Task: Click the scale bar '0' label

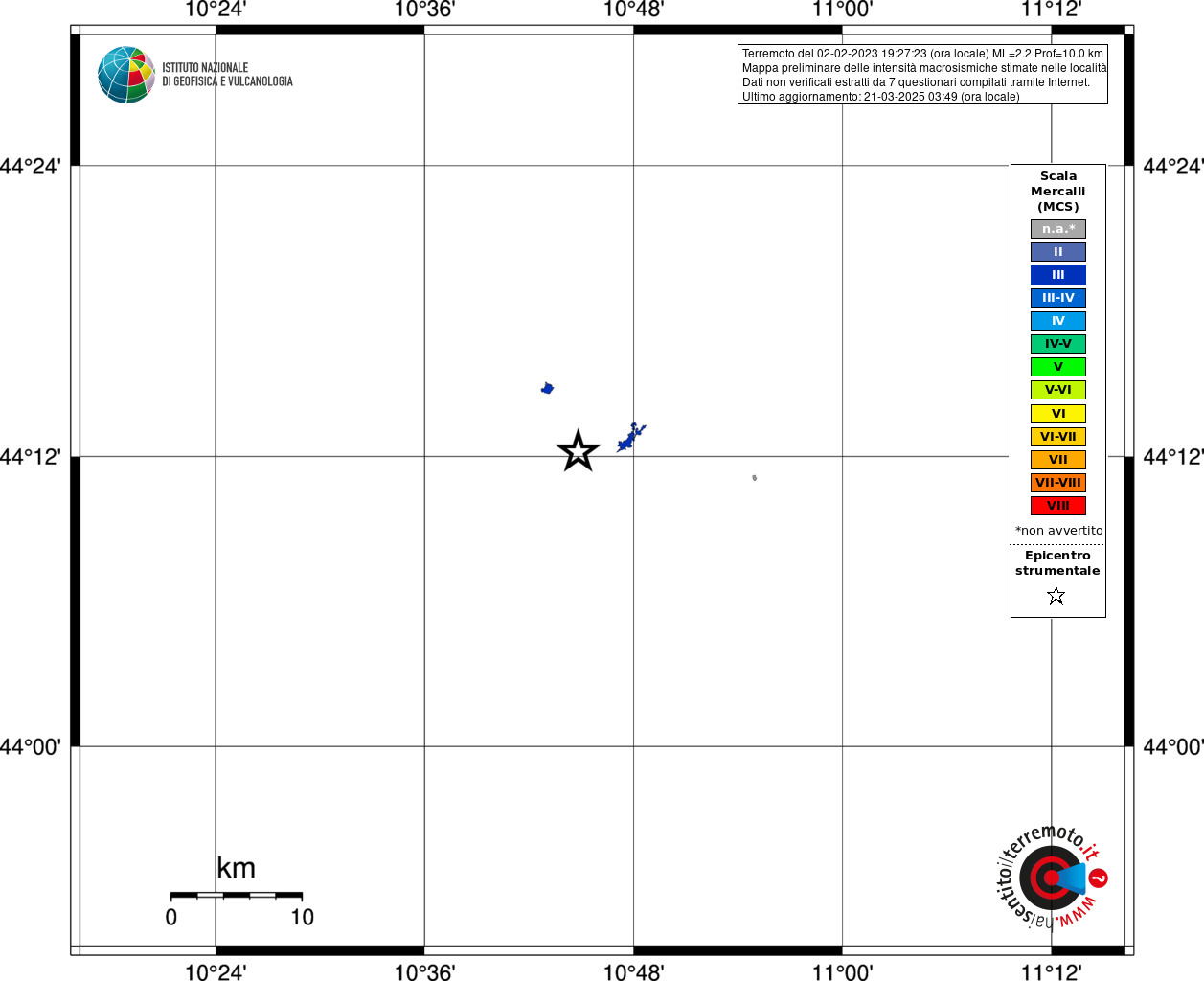Action: tap(171, 918)
